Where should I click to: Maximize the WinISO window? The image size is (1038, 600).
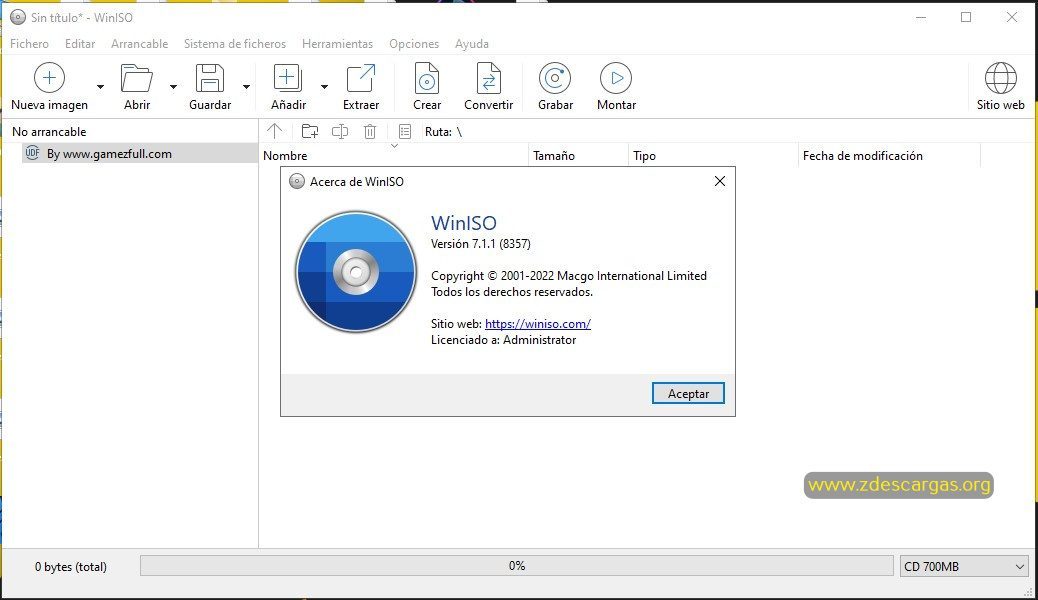click(x=966, y=17)
